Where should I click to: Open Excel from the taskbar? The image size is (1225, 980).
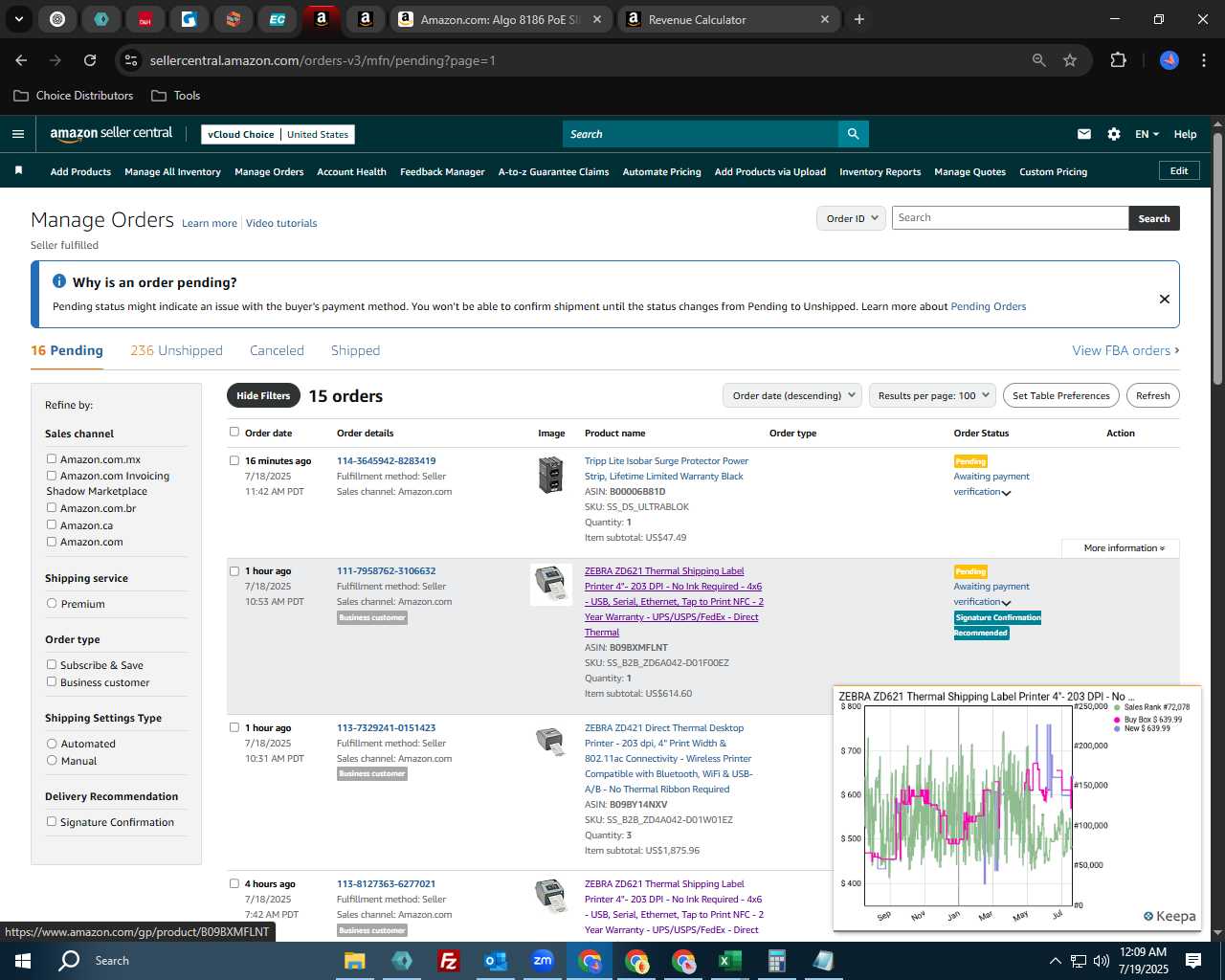(729, 961)
